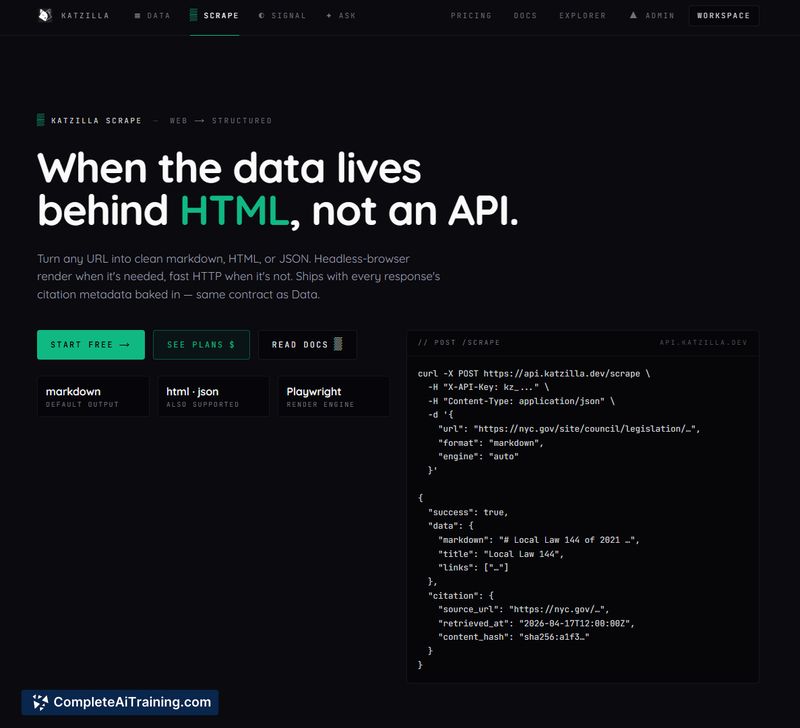Click the Admin triangle icon
The width and height of the screenshot is (800, 728).
pyautogui.click(x=633, y=15)
